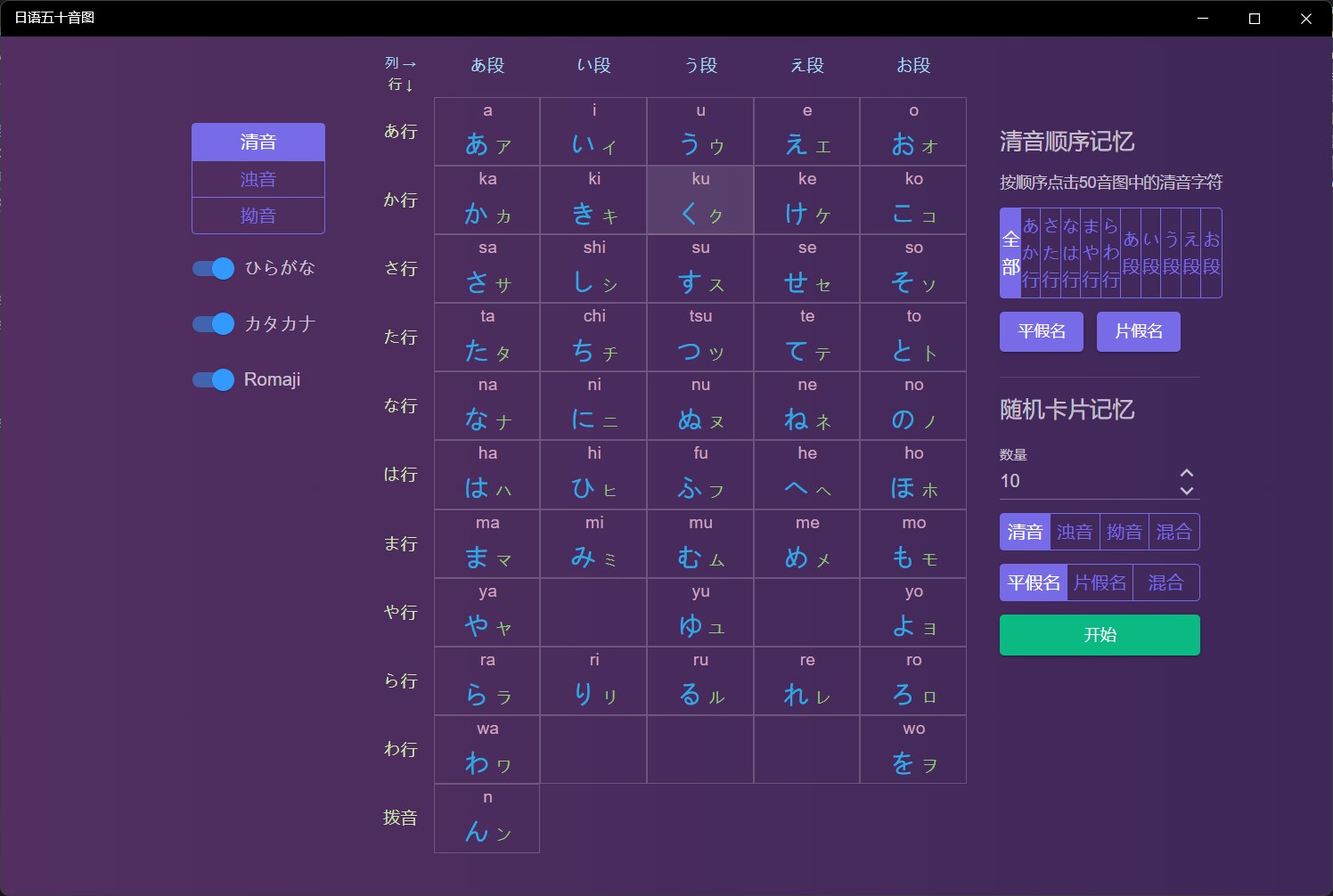Image resolution: width=1333 pixels, height=896 pixels.
Task: Select the 浊音 tab in left panel
Action: point(258,179)
